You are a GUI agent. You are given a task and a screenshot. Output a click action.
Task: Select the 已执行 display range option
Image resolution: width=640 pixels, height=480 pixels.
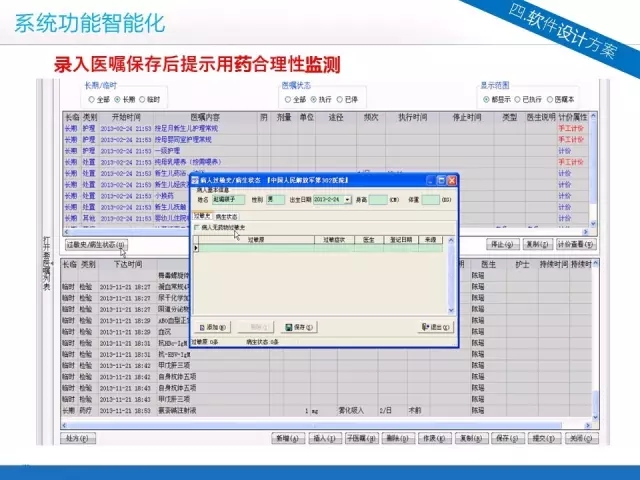tap(517, 99)
